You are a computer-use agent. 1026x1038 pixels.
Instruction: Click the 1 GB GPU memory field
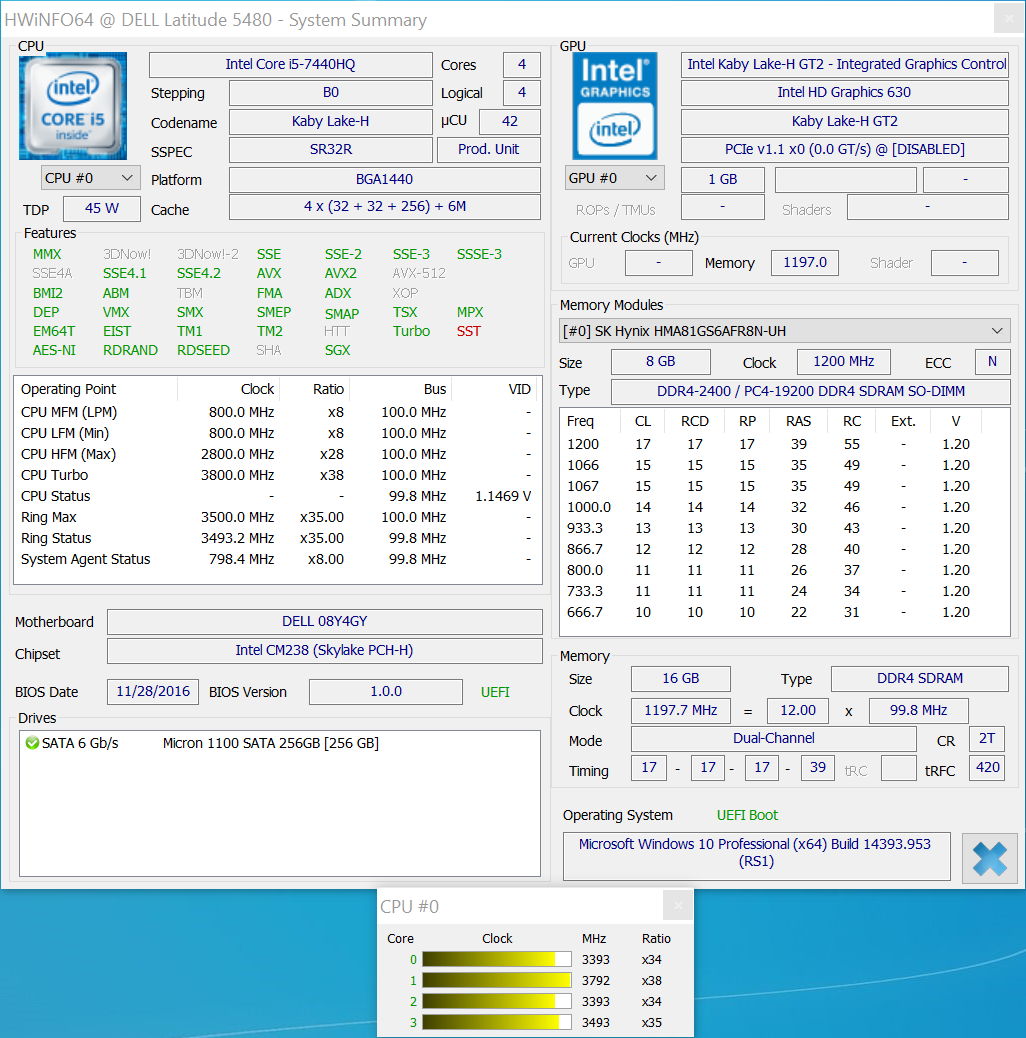723,179
